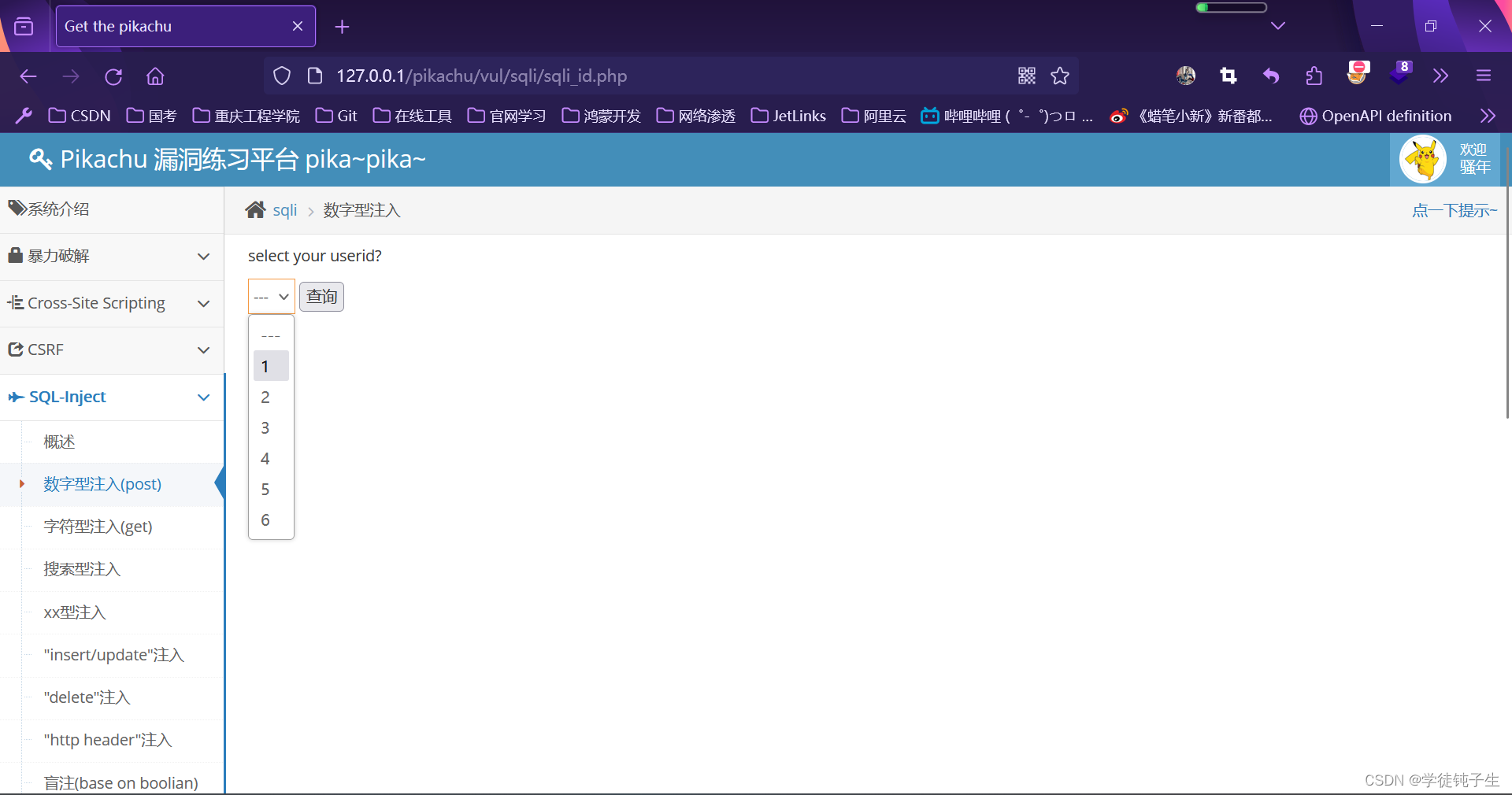Select userid option 4
Image resolution: width=1512 pixels, height=795 pixels.
tap(271, 458)
